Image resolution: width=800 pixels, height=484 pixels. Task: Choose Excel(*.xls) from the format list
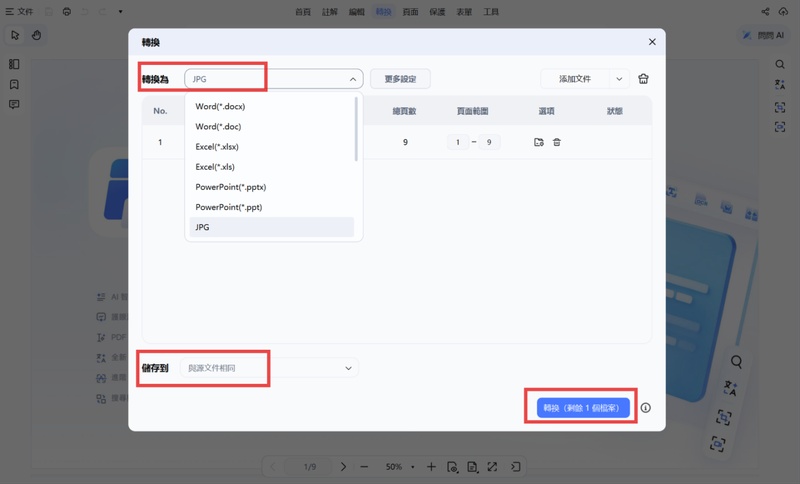pyautogui.click(x=271, y=167)
